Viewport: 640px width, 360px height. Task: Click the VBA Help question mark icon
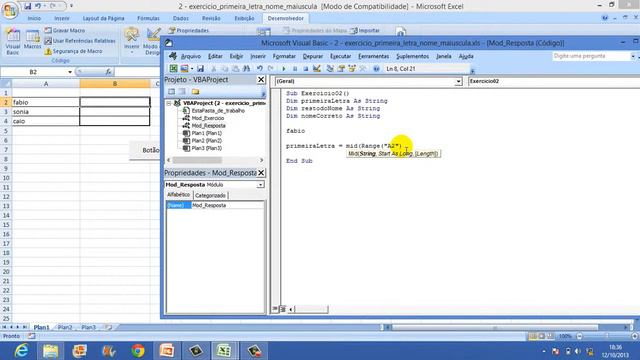coord(376,69)
